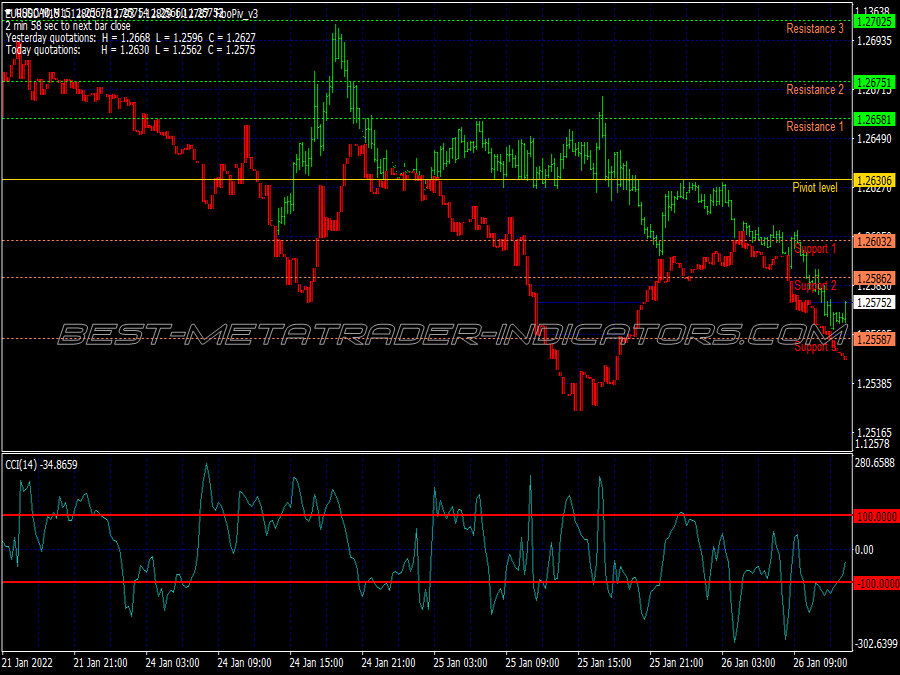Click the 21 Jan 21:00 time label
This screenshot has height=675, width=900.
100,663
